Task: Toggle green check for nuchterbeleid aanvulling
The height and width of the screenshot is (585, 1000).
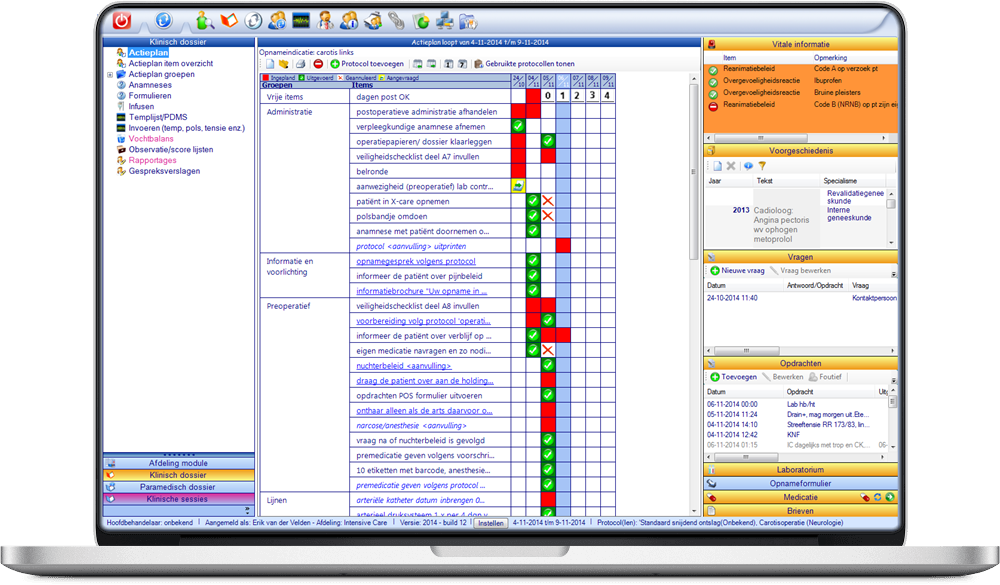Action: click(548, 365)
